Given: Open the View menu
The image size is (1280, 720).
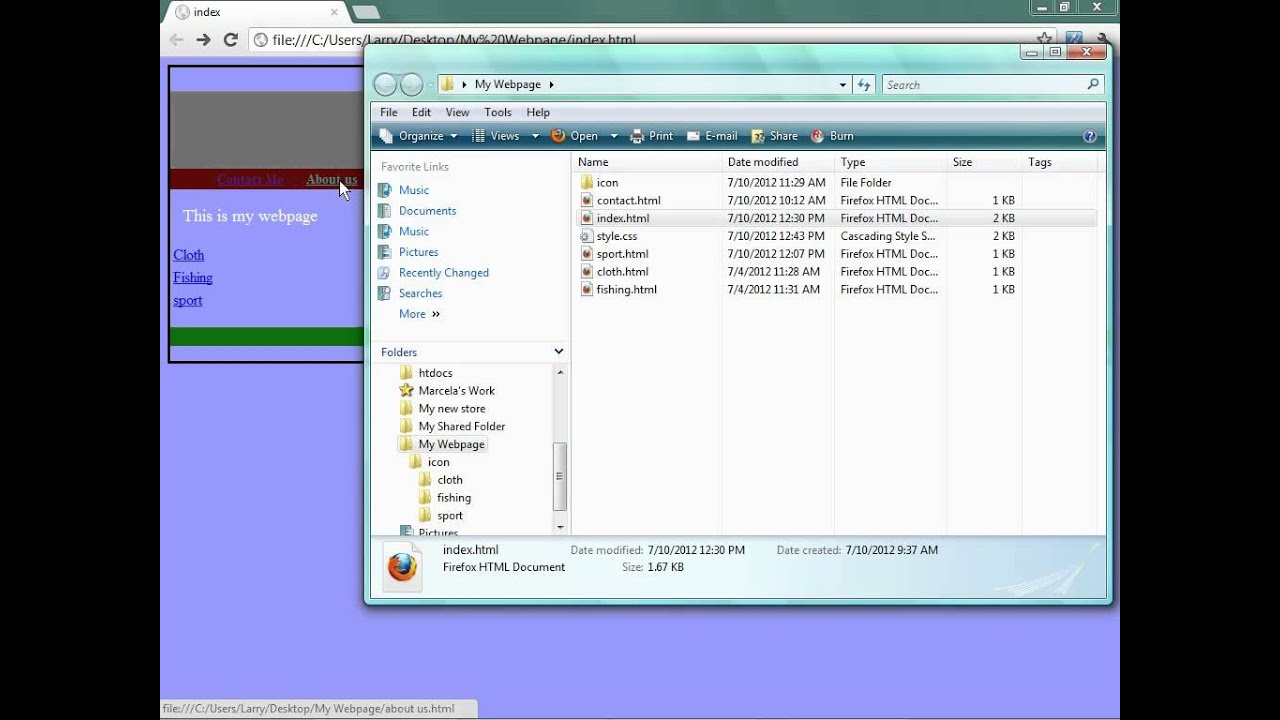Looking at the screenshot, I should [457, 112].
